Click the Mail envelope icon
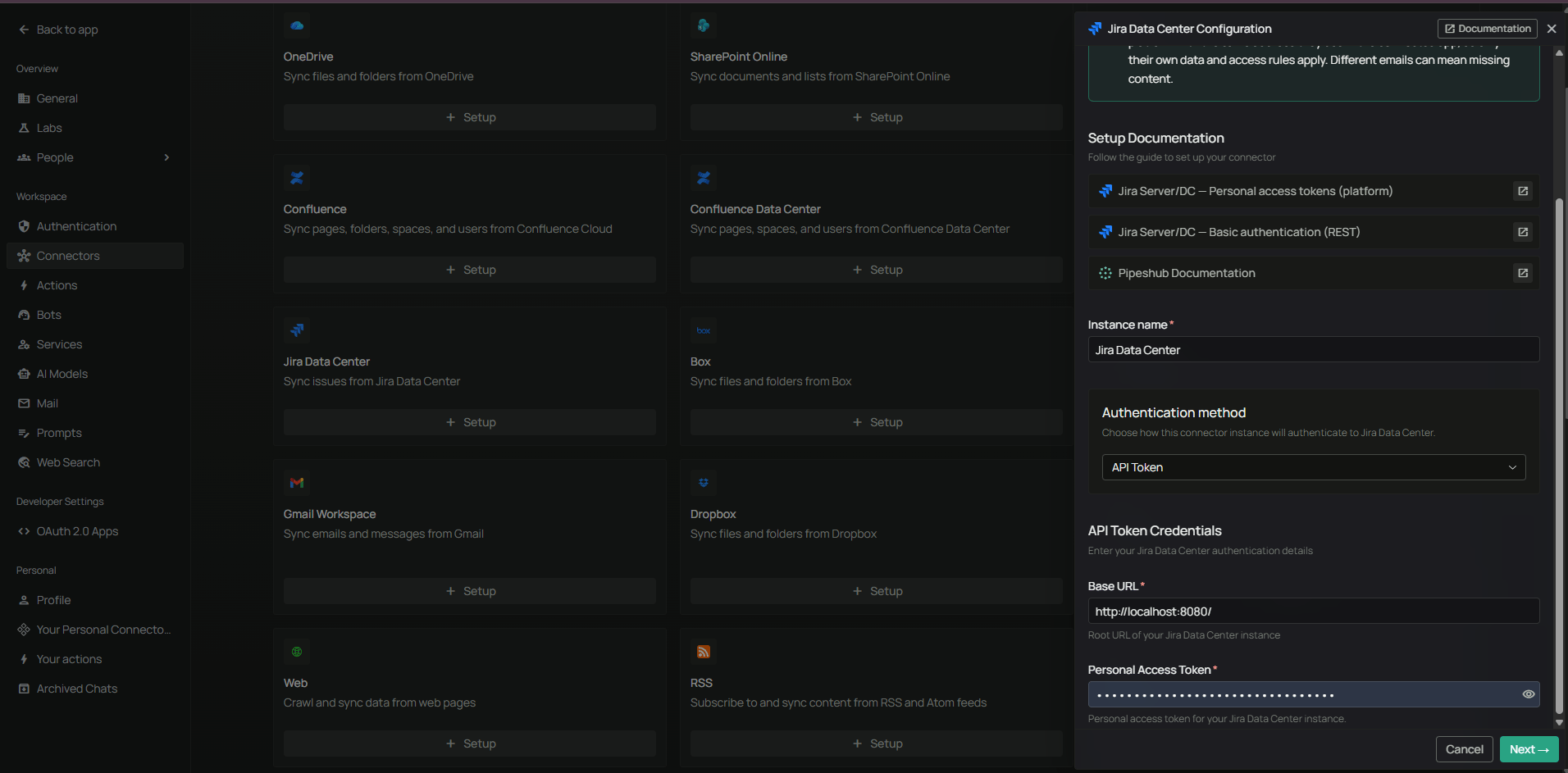1568x773 pixels. (x=24, y=403)
